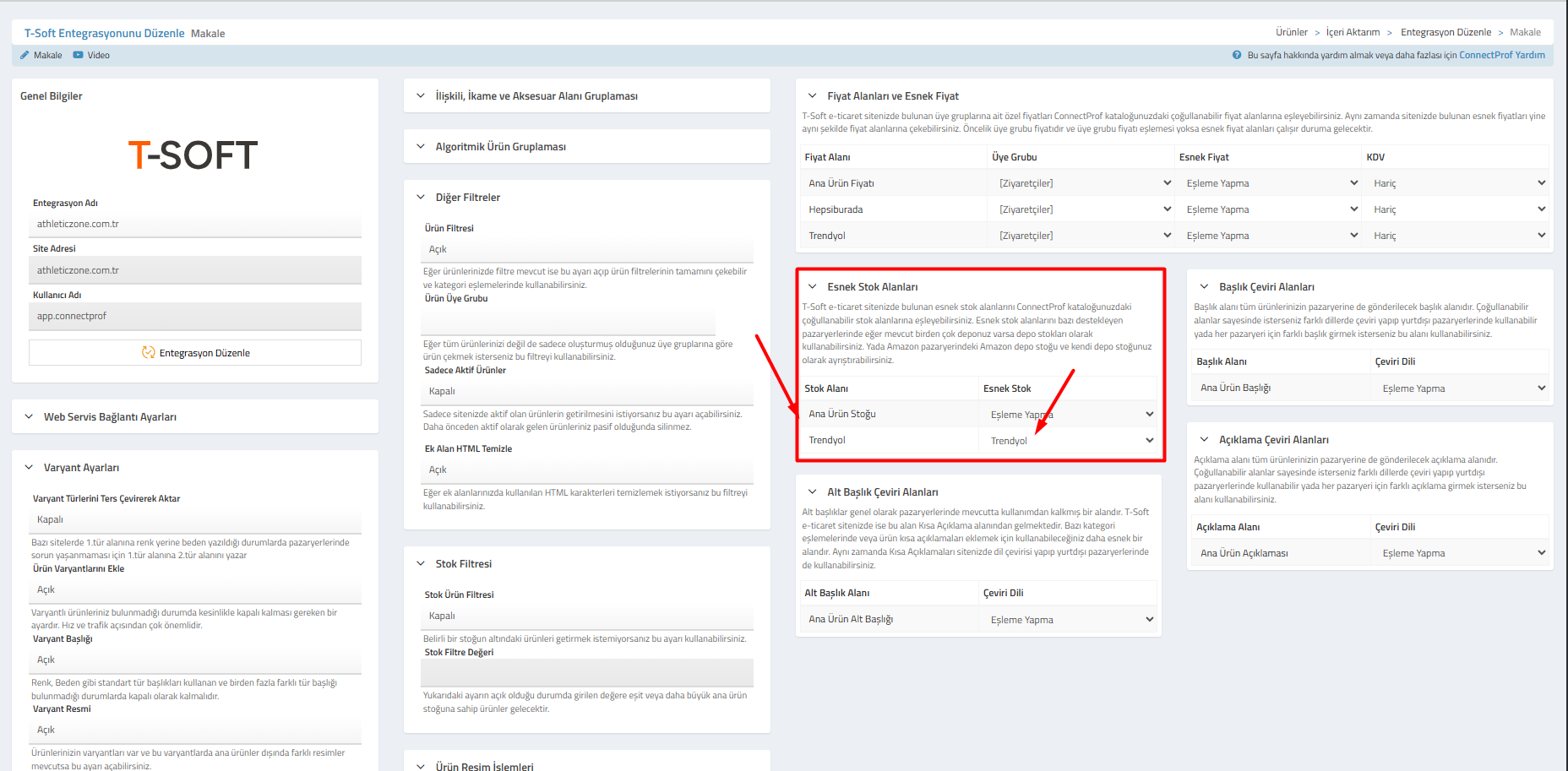Screen dimensions: 1568x771
Task: Click the Varyant Resmi field
Action: [x=195, y=730]
